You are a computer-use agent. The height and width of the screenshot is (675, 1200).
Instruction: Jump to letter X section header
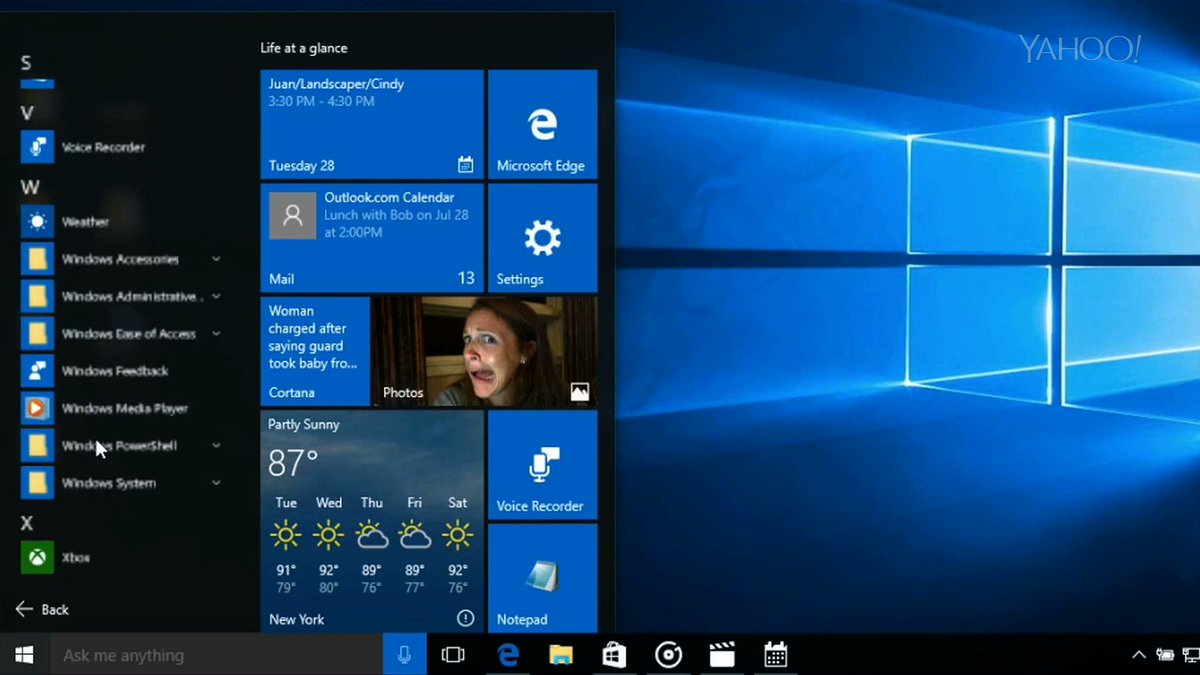pos(27,523)
